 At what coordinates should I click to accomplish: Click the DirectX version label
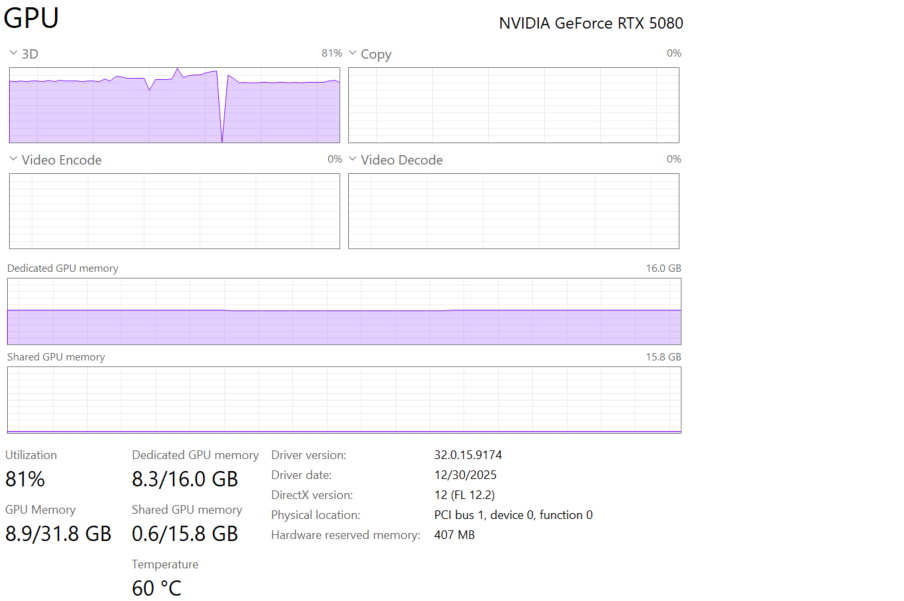[312, 495]
